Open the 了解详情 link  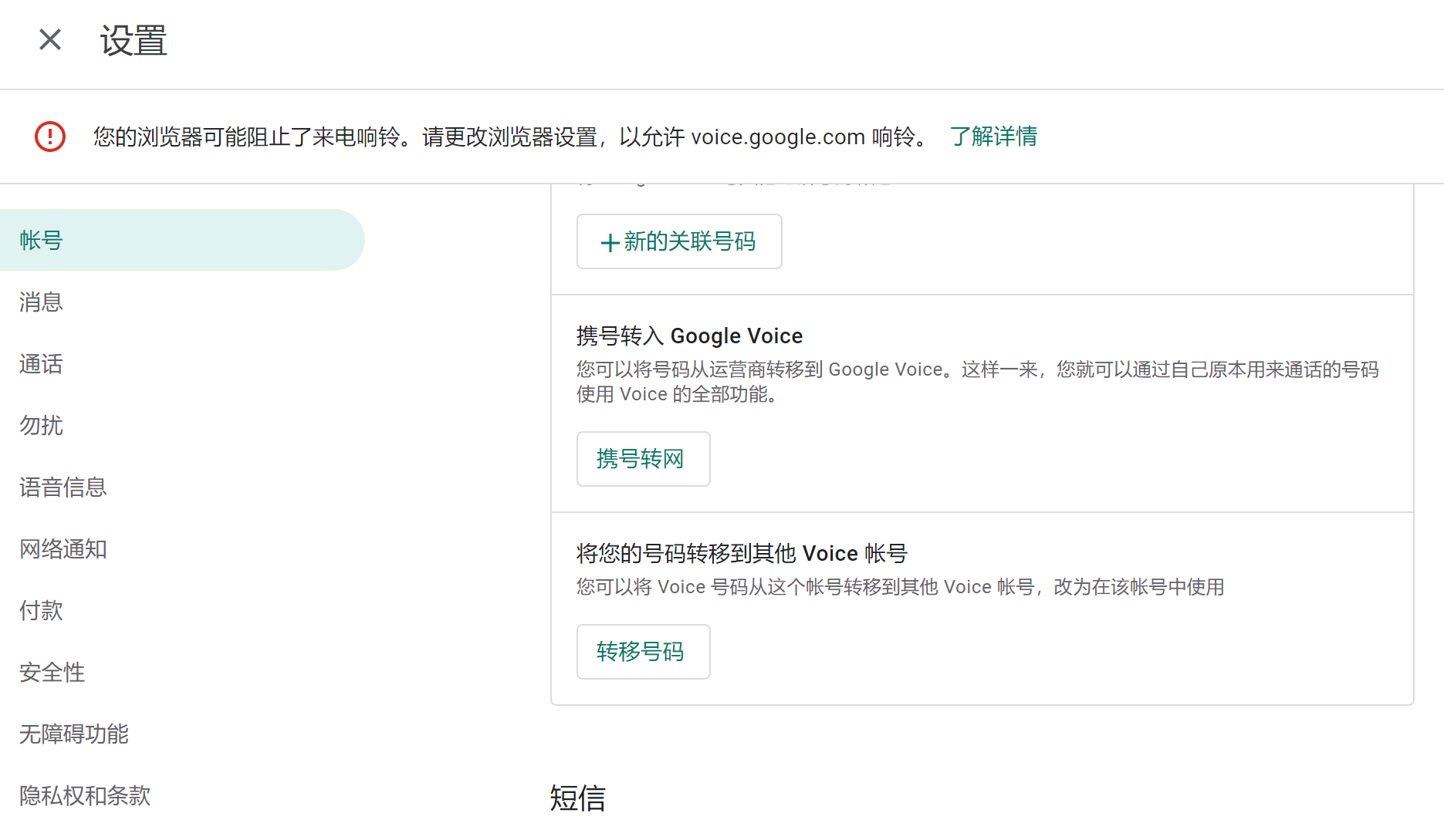tap(993, 137)
